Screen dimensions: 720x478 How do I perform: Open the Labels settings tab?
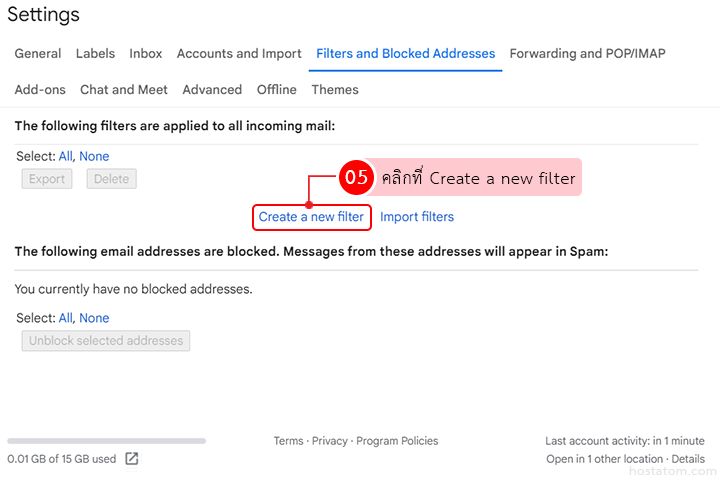click(95, 54)
